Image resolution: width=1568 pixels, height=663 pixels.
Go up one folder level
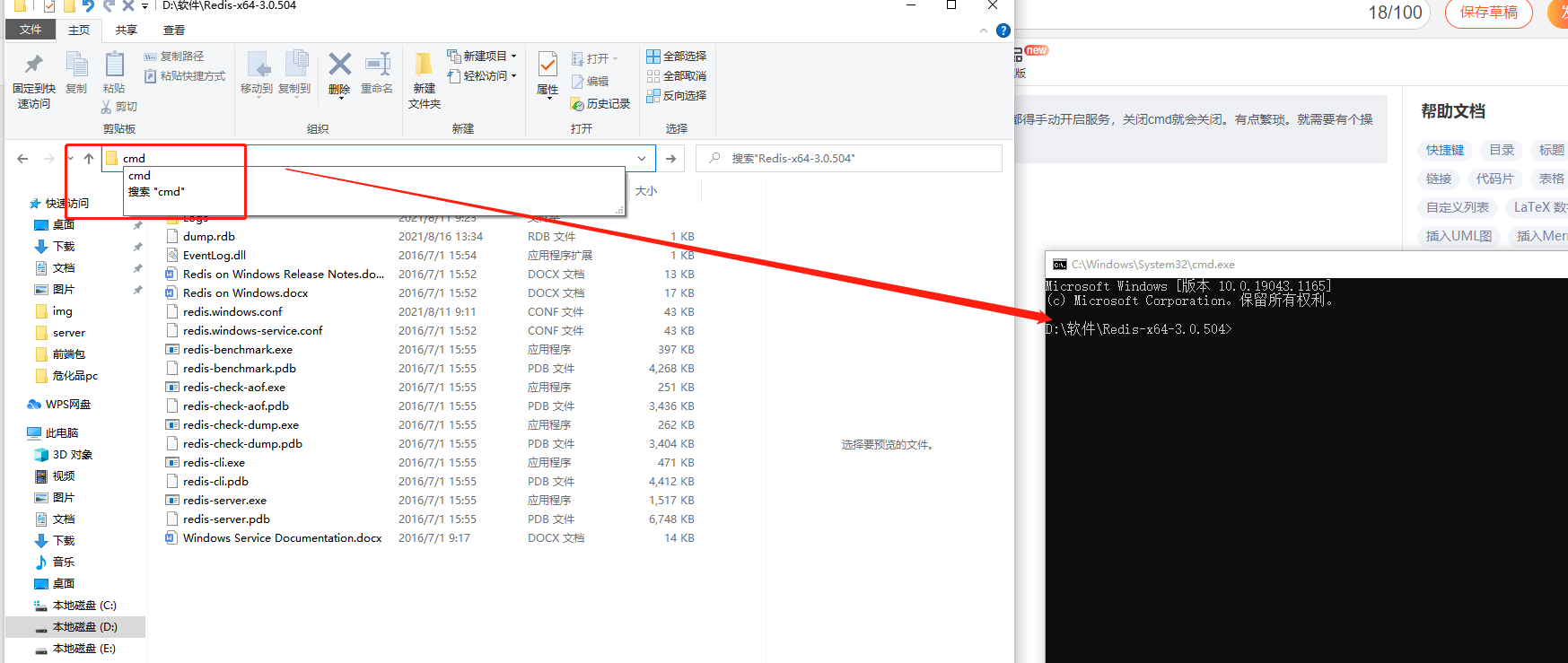click(89, 159)
